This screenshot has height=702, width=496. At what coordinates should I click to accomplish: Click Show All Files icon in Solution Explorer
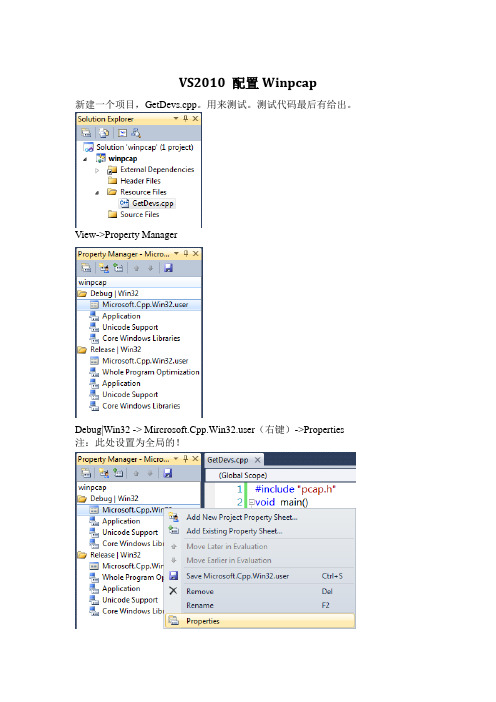pos(104,133)
